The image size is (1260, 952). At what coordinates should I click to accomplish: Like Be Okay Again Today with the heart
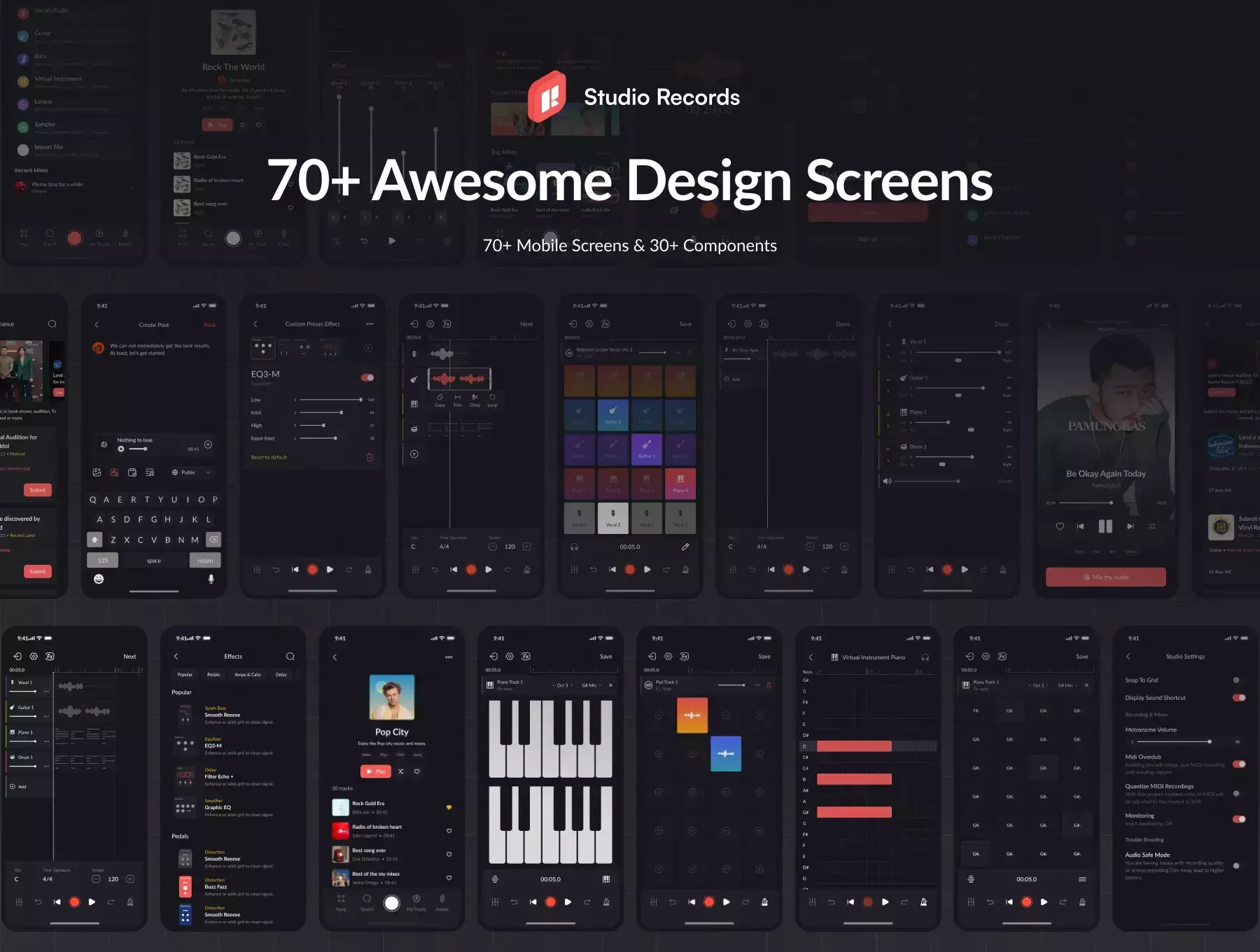[1060, 526]
